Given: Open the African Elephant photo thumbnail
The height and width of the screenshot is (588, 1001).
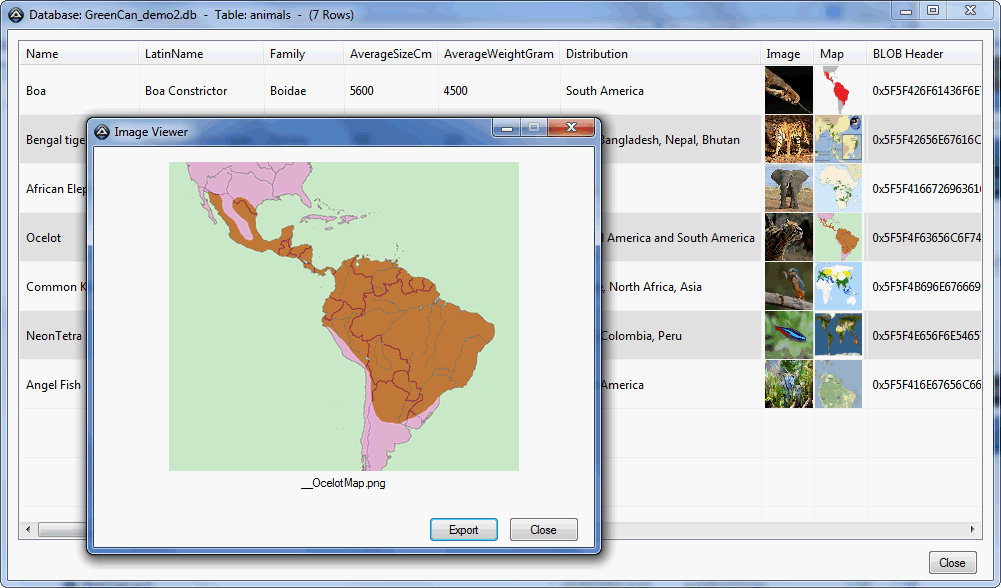Looking at the screenshot, I should point(788,188).
